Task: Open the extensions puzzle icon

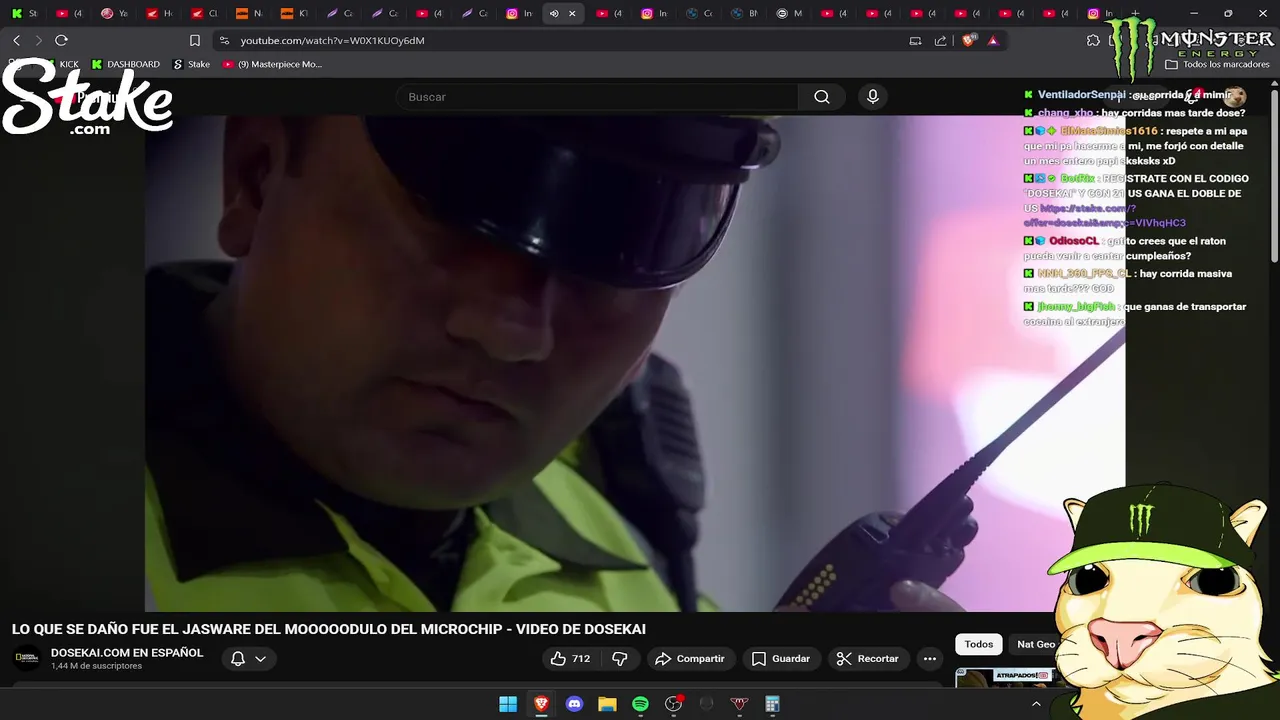Action: 1093,41
